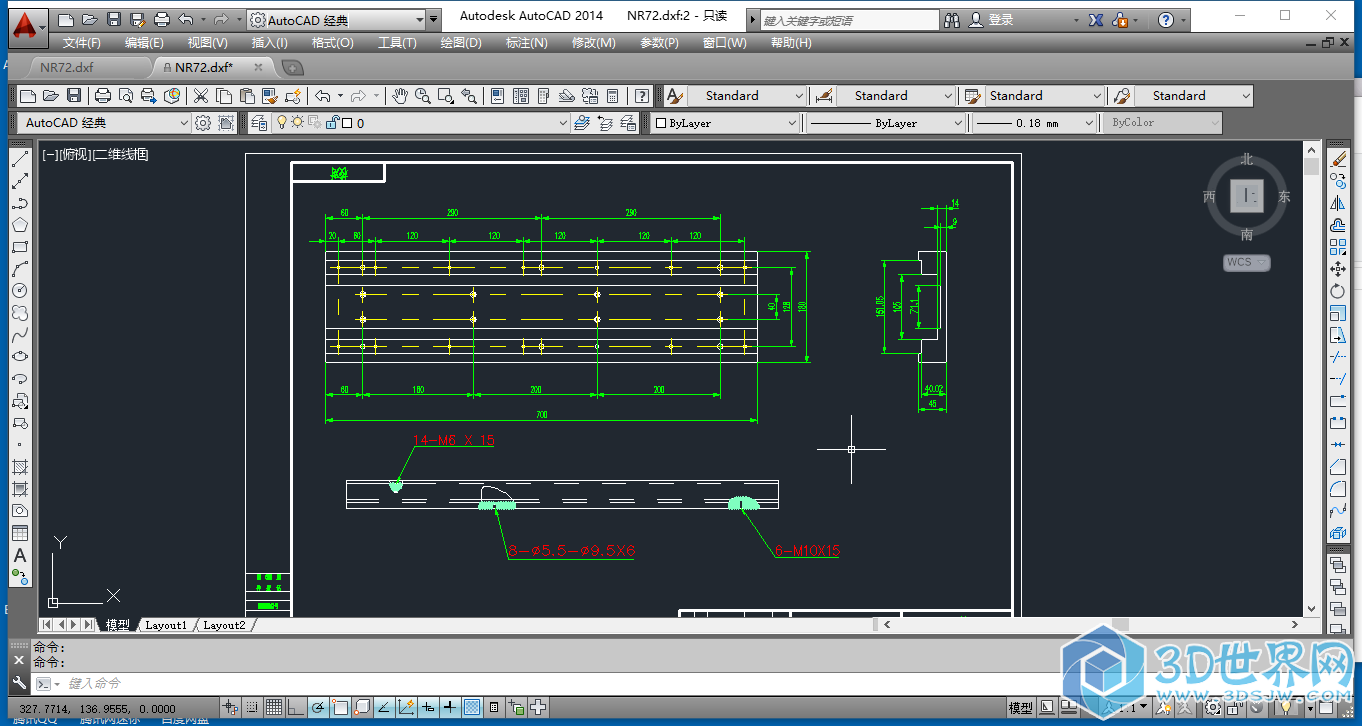Open the QuickCalc calculator icon
The height and width of the screenshot is (726, 1362).
coord(613,96)
